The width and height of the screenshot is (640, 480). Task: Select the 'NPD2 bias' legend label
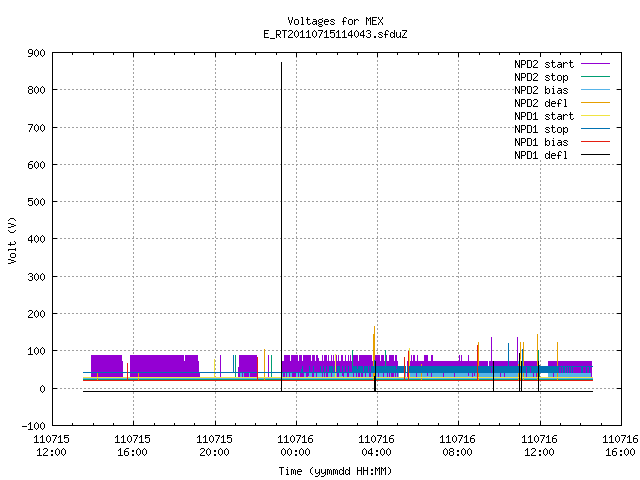(541, 90)
